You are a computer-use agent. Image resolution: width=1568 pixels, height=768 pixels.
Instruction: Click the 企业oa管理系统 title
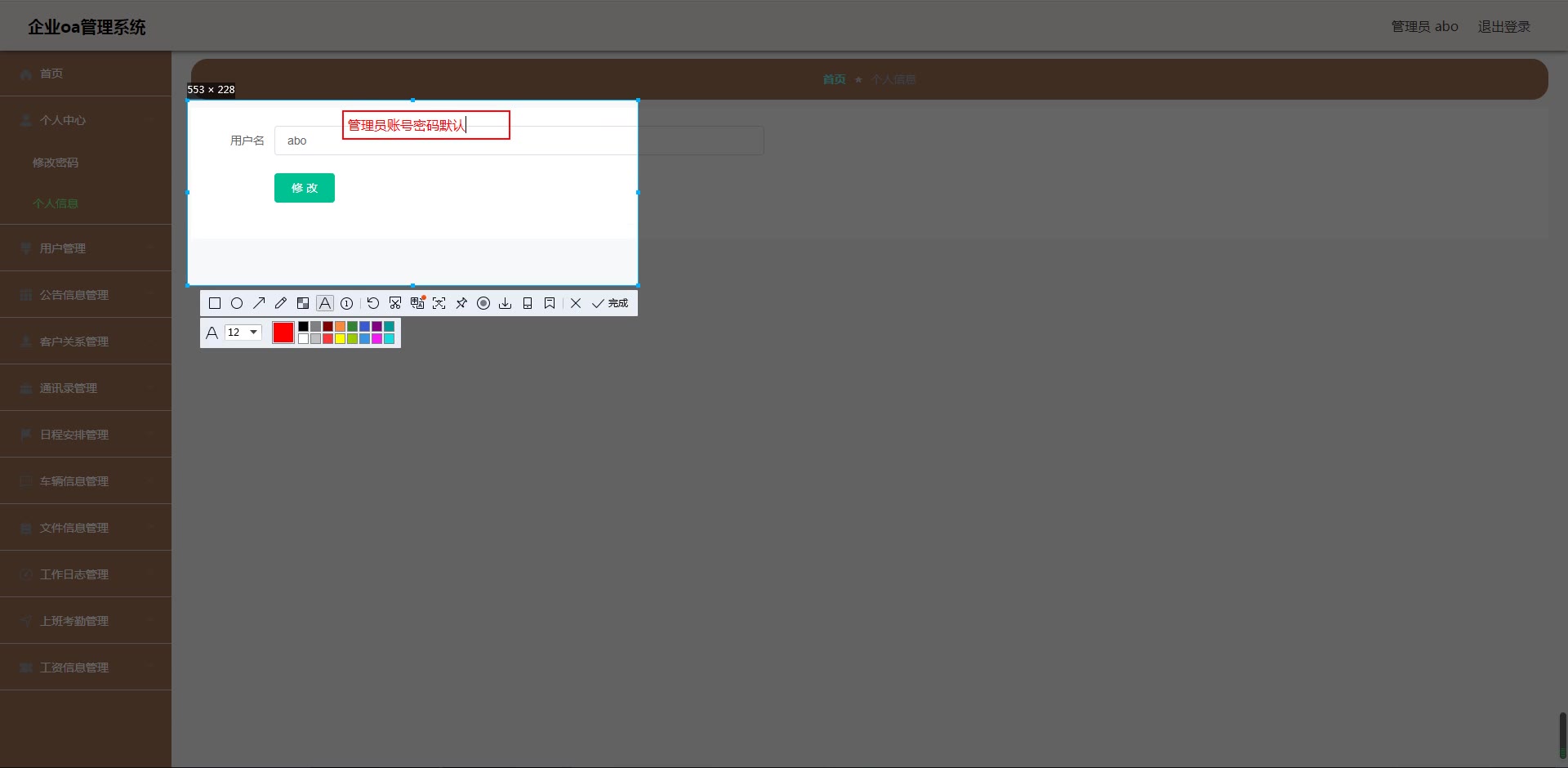87,27
